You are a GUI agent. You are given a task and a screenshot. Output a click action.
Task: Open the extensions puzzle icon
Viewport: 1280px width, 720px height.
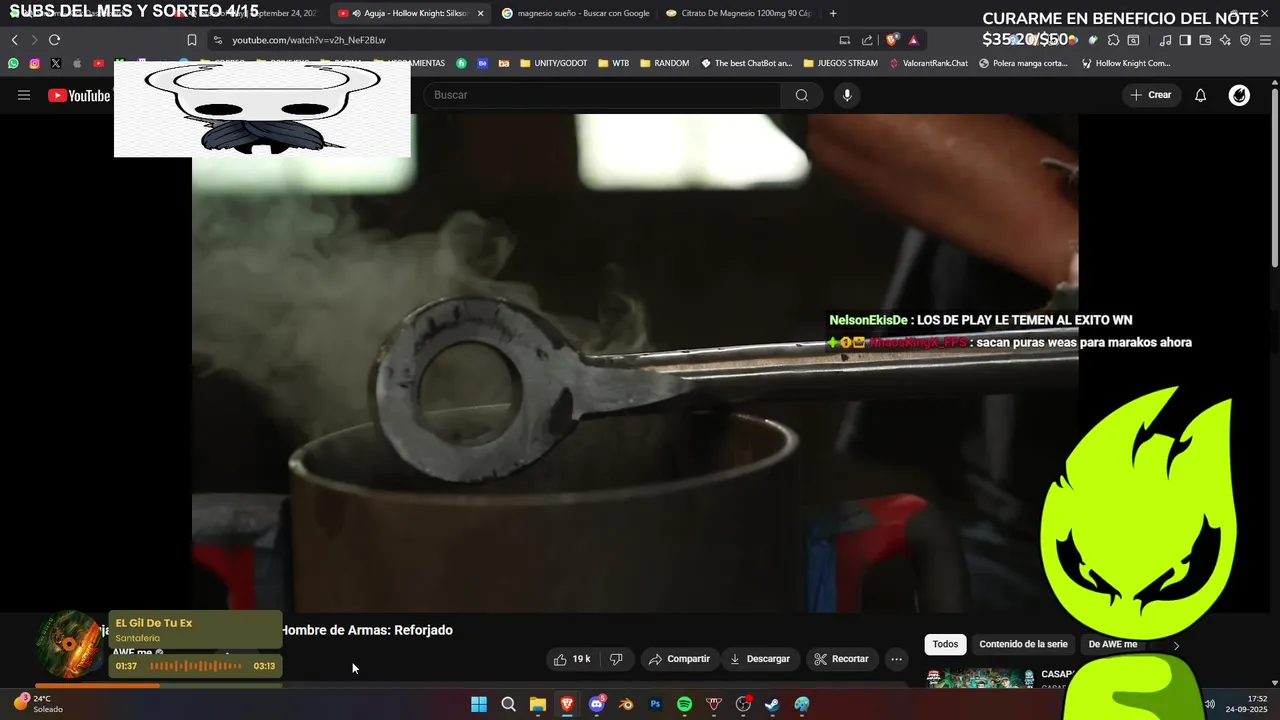(1113, 40)
